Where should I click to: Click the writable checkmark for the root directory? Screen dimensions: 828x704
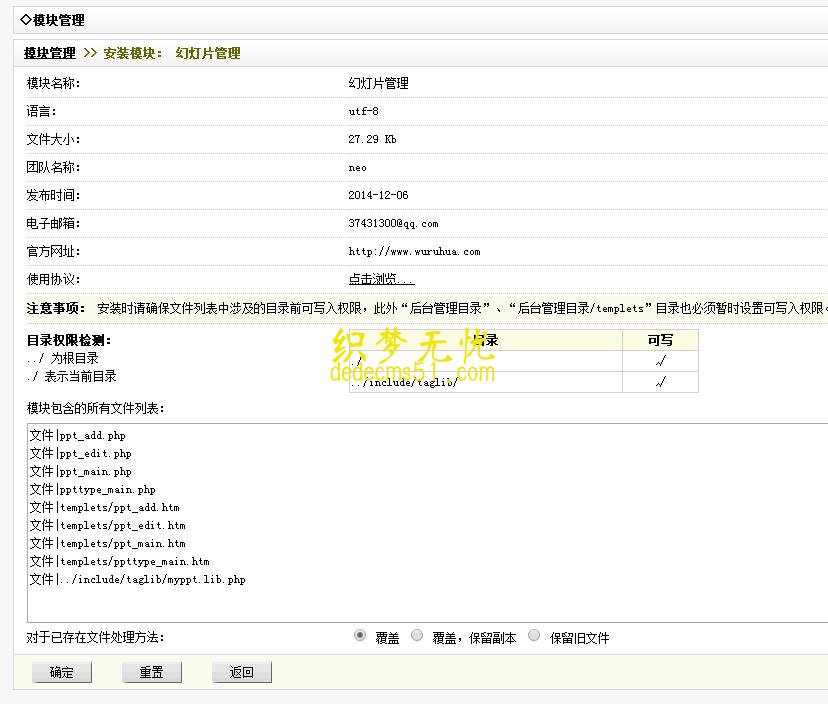tap(658, 360)
